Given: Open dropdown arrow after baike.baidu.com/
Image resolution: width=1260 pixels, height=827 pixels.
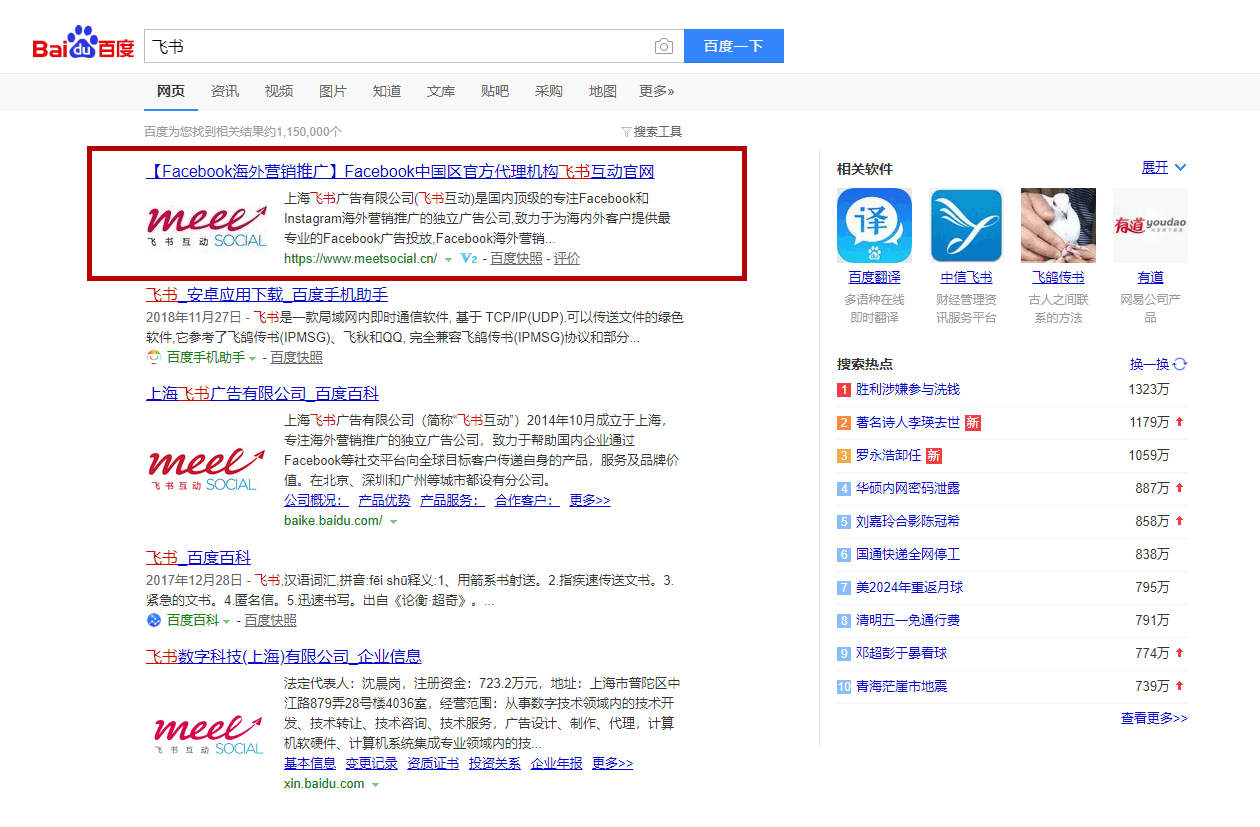Looking at the screenshot, I should [393, 521].
